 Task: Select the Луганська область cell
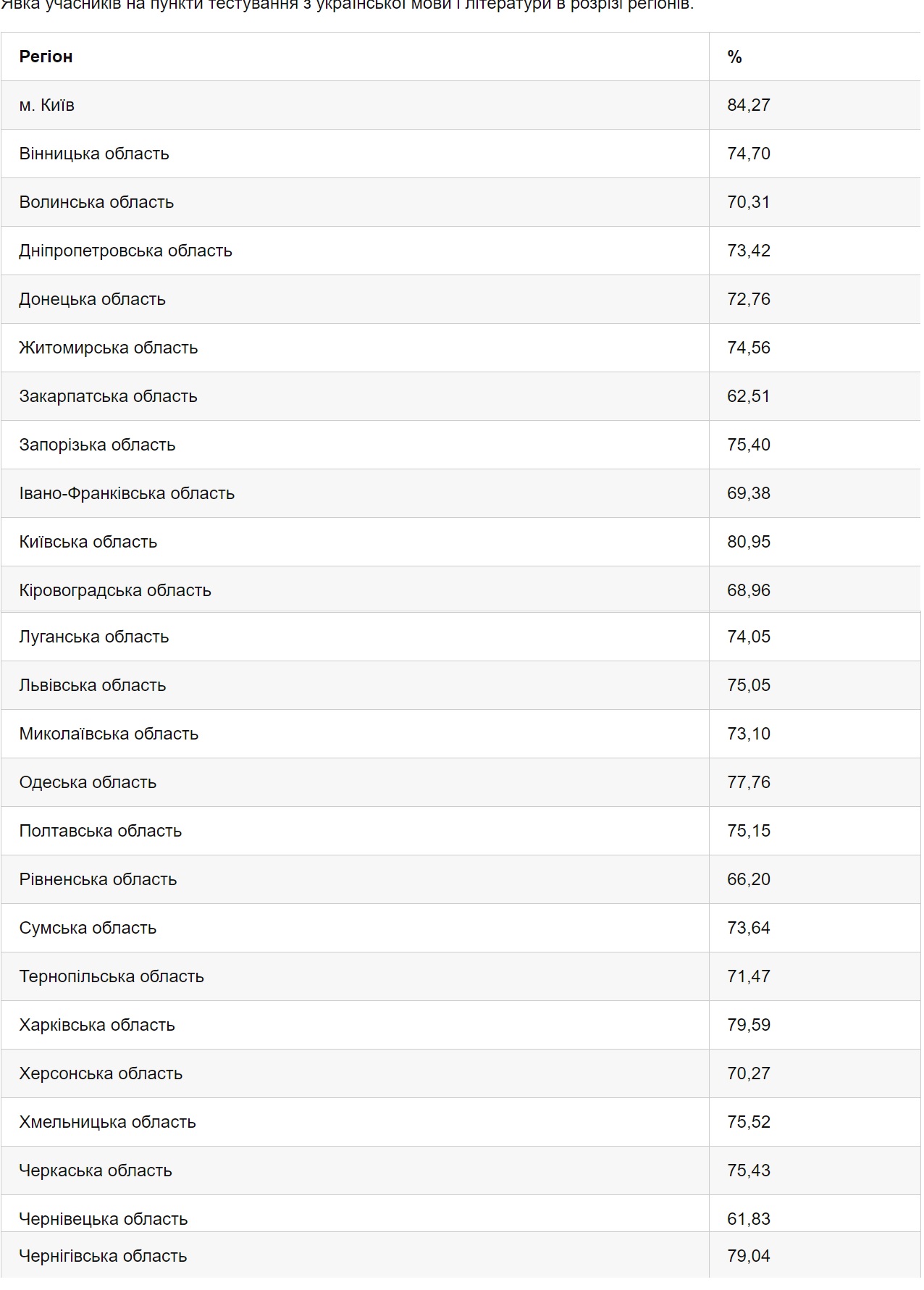[x=94, y=637]
